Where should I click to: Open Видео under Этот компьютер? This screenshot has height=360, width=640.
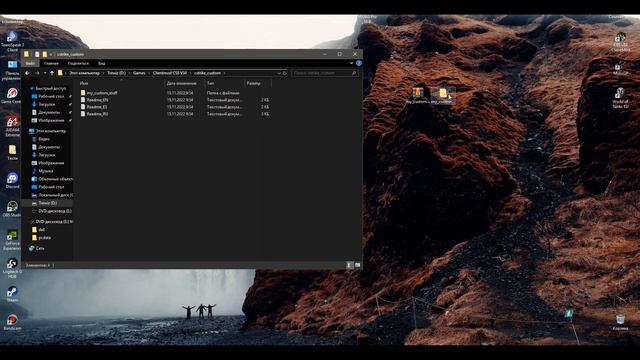point(41,139)
